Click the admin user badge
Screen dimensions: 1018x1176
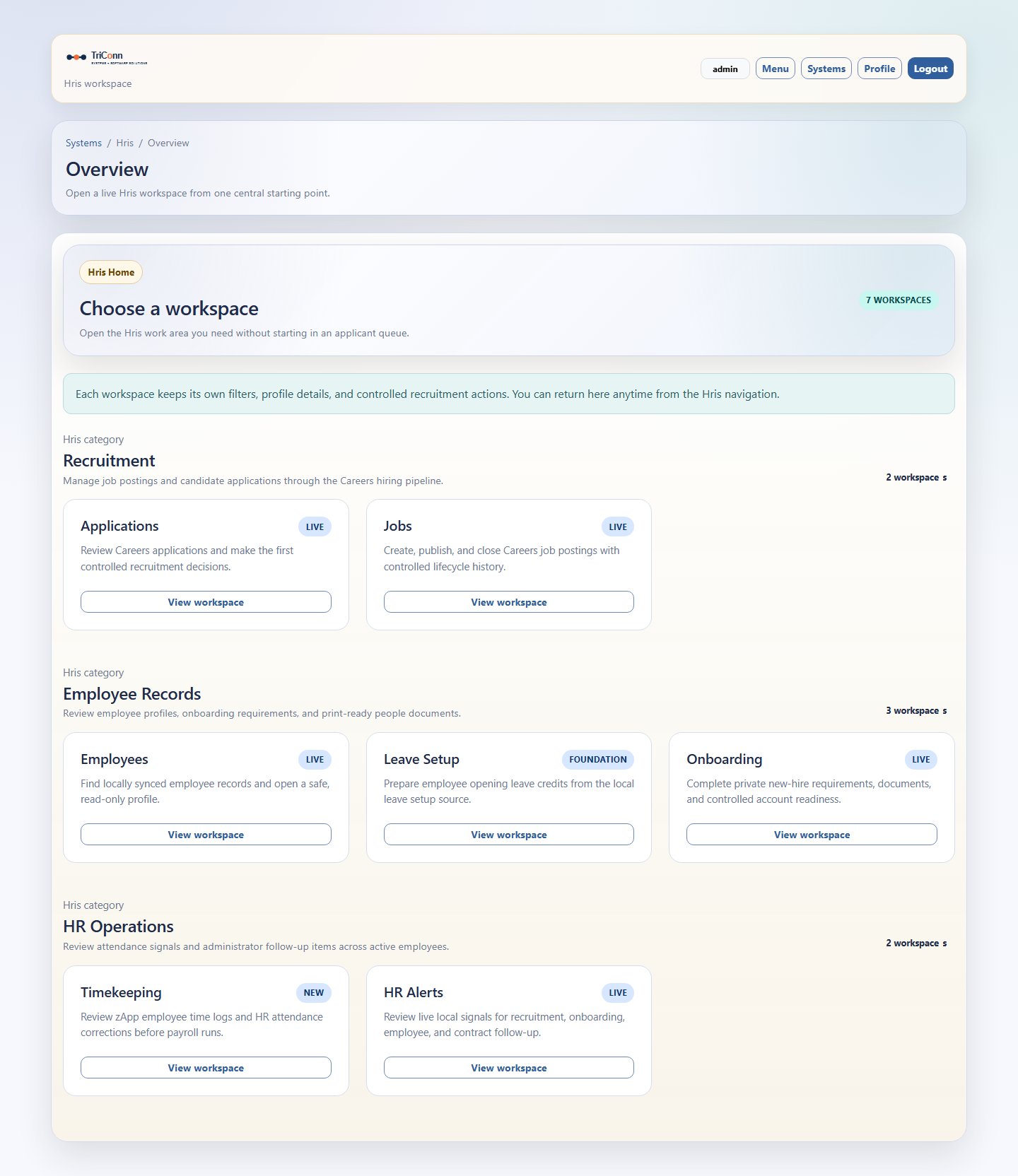tap(725, 69)
